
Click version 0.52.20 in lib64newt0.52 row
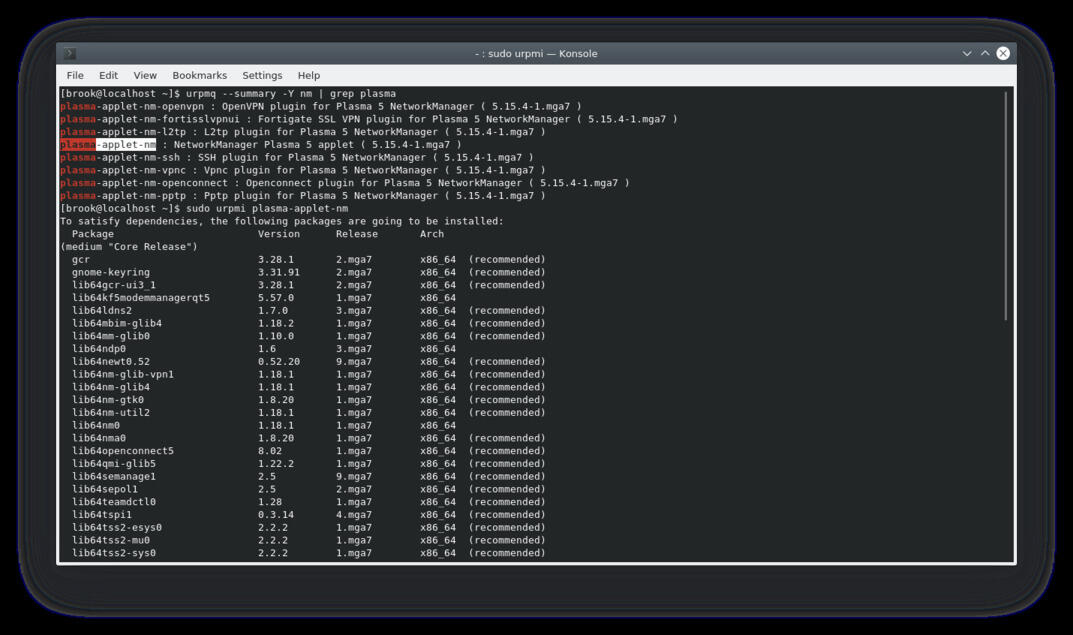(279, 362)
